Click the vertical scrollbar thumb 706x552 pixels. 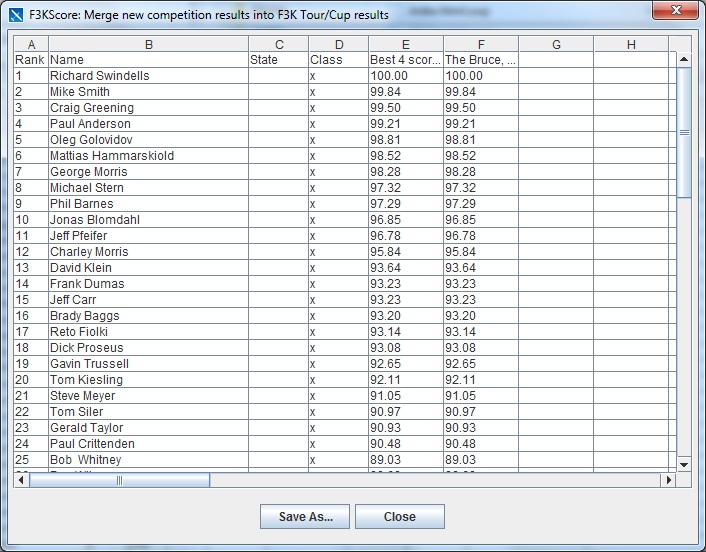(684, 130)
